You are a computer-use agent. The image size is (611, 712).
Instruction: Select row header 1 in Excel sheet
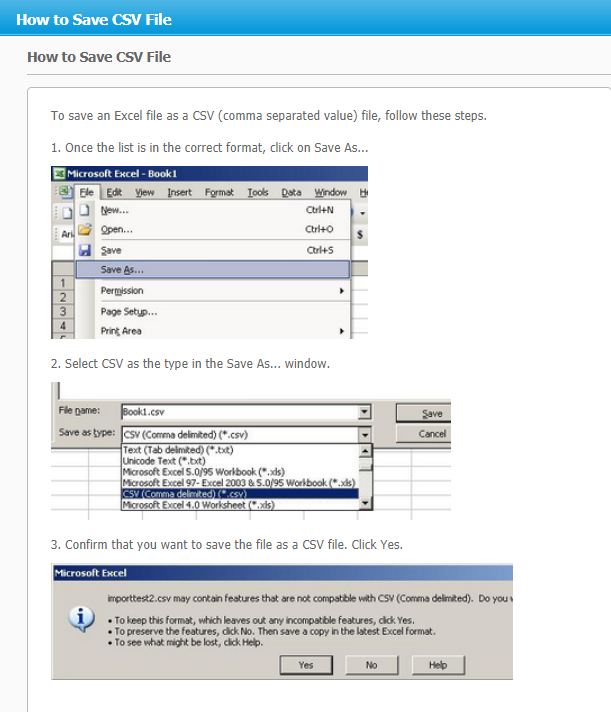point(63,283)
